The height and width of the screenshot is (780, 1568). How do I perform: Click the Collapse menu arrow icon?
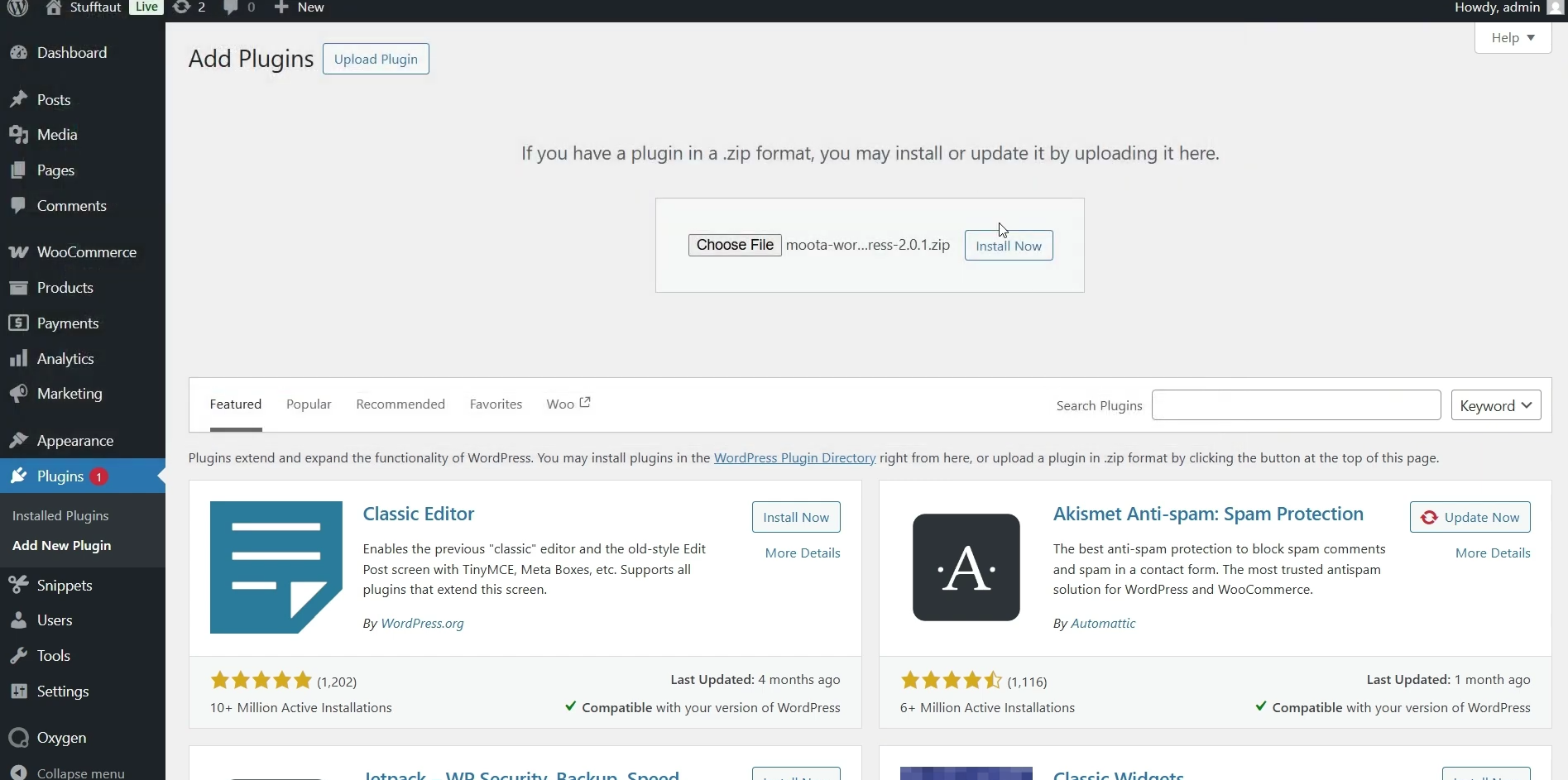[x=18, y=772]
